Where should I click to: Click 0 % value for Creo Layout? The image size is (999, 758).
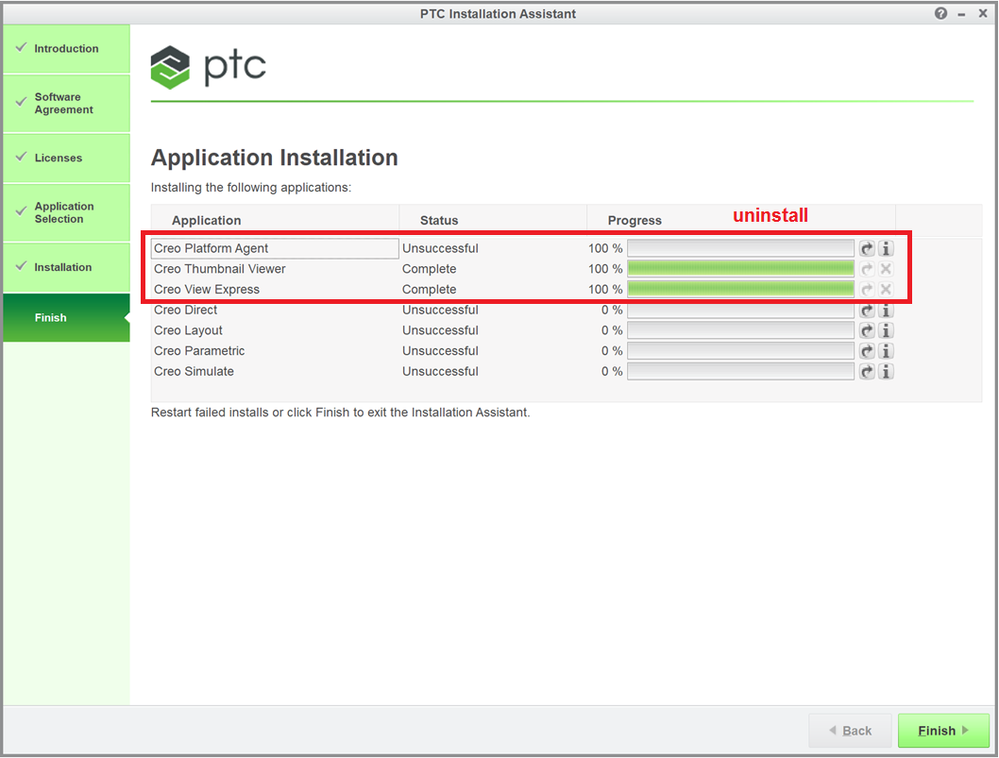[x=612, y=331]
